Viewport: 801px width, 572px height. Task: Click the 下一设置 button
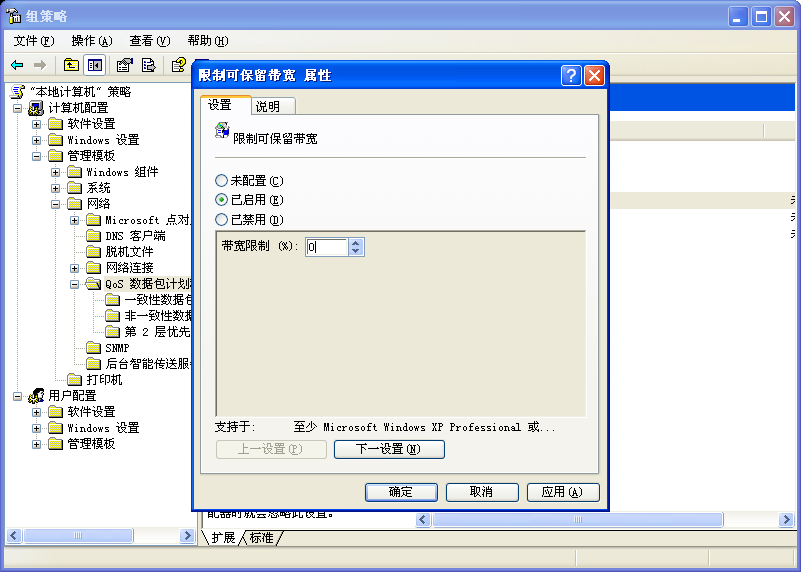point(389,450)
